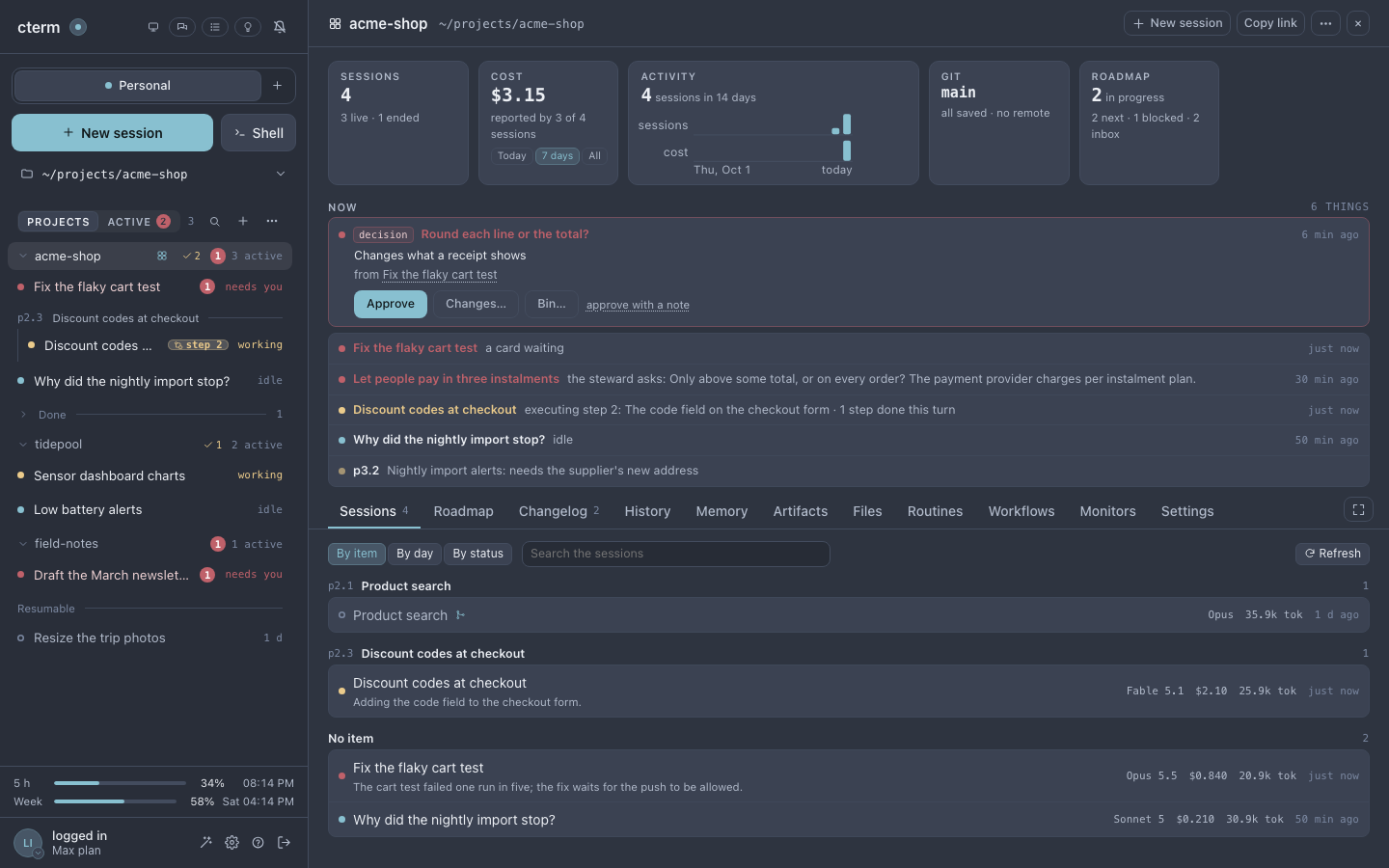The image size is (1389, 868).
Task: Expand the Done group
Action: pos(23,415)
